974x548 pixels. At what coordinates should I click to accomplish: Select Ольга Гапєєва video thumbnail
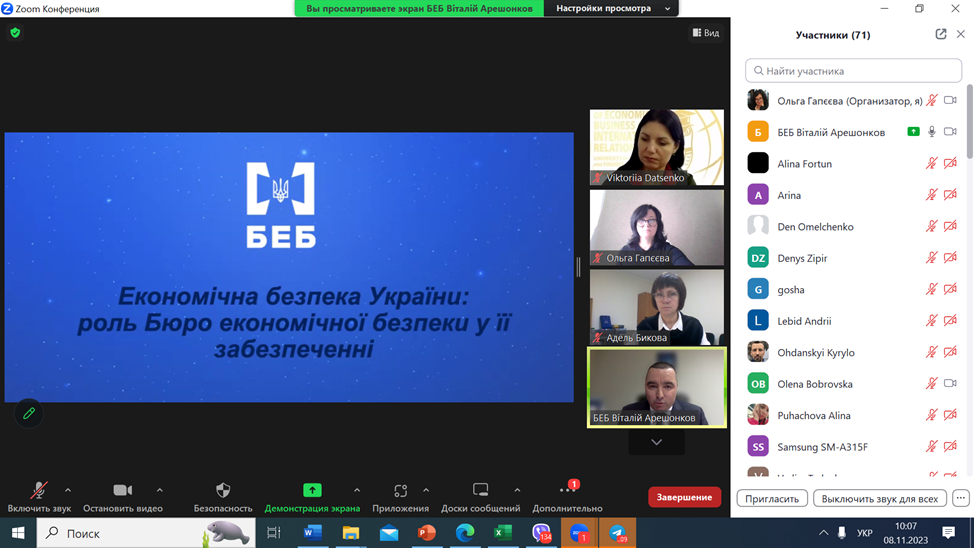657,227
